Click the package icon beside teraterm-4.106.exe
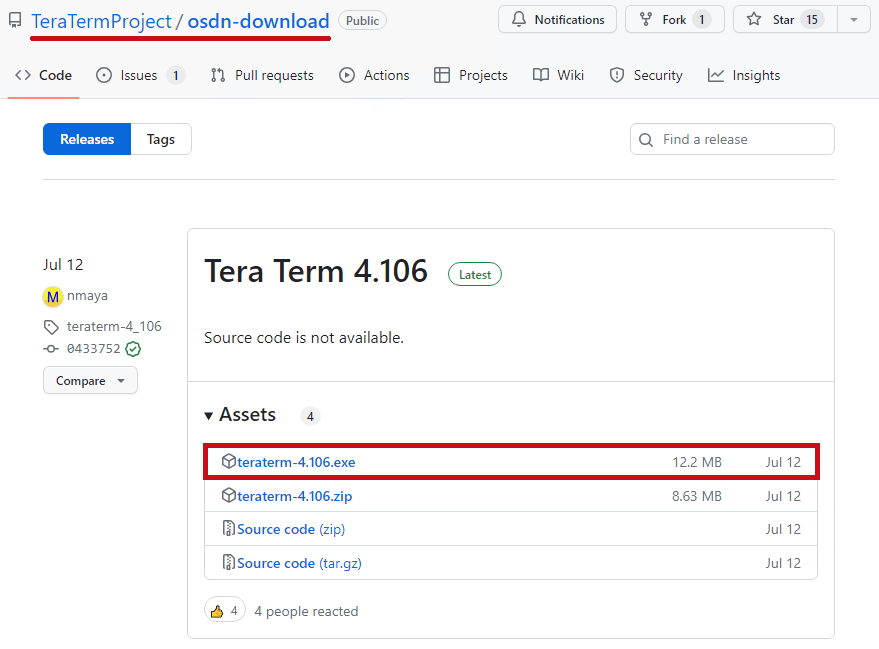Image resolution: width=879 pixels, height=649 pixels. coord(229,461)
